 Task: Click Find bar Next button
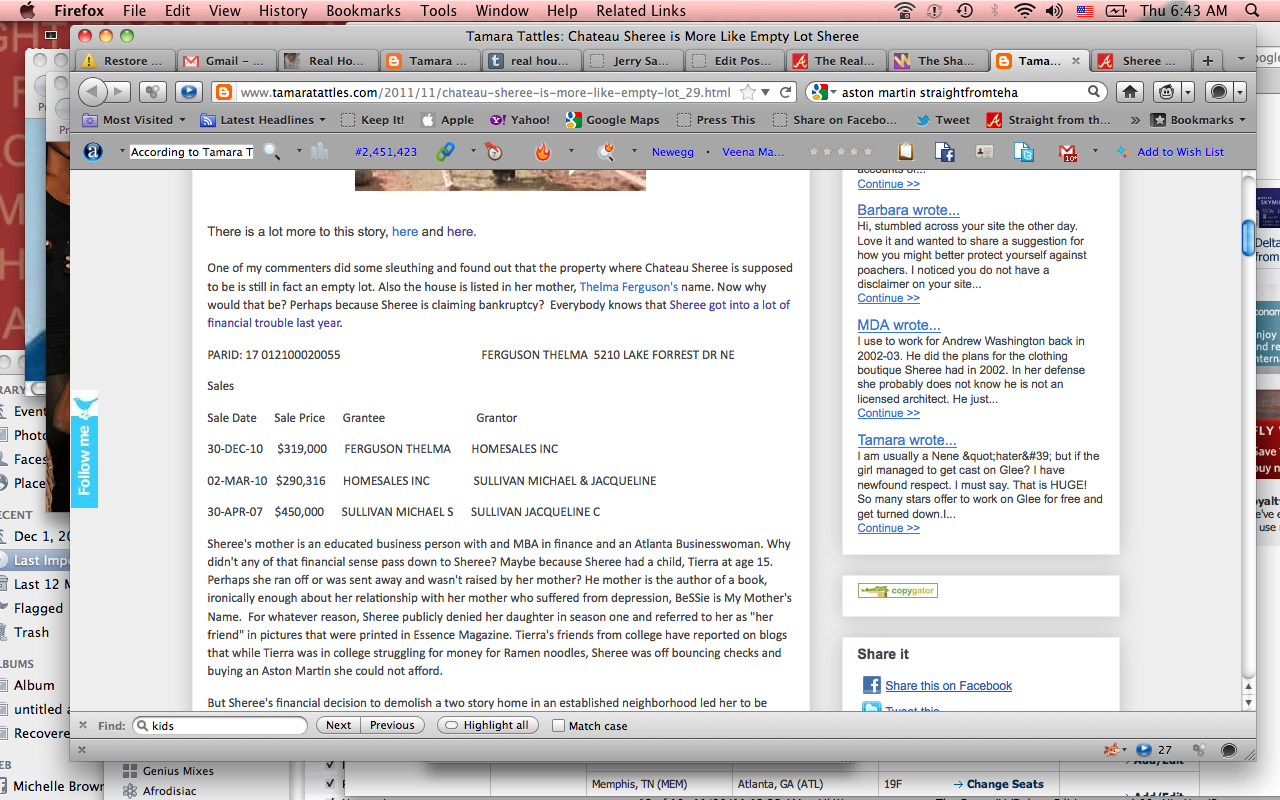(338, 726)
